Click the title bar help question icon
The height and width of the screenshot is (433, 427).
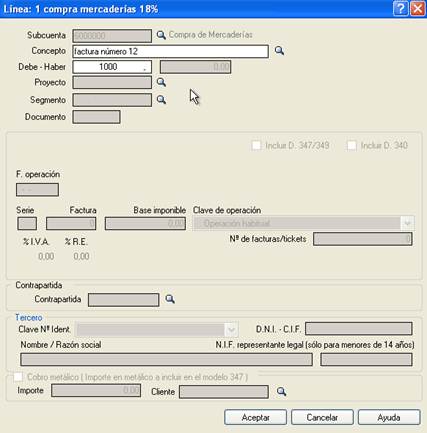(x=400, y=9)
